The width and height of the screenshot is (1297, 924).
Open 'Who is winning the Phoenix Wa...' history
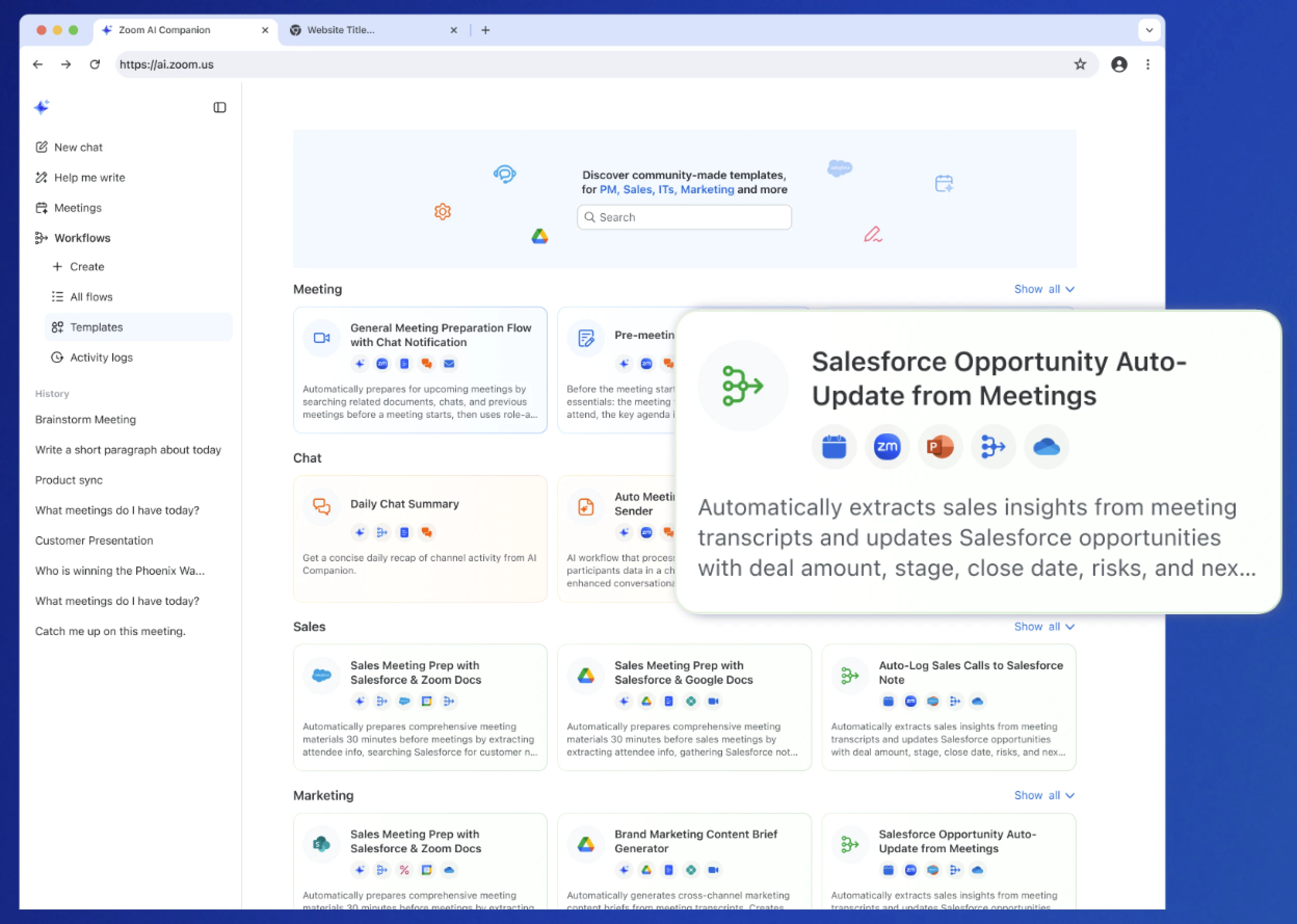[120, 571]
